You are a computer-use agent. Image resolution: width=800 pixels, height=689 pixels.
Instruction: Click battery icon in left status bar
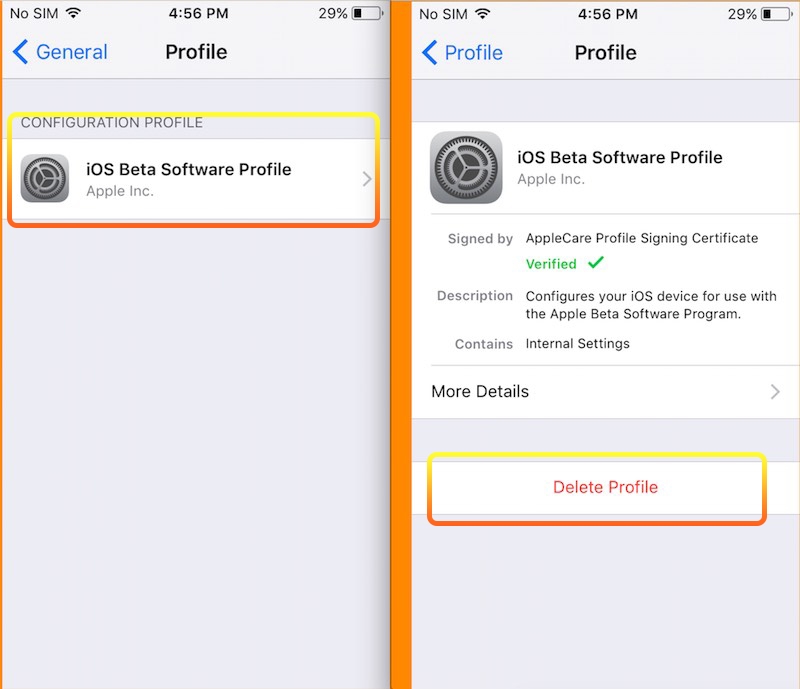(367, 13)
